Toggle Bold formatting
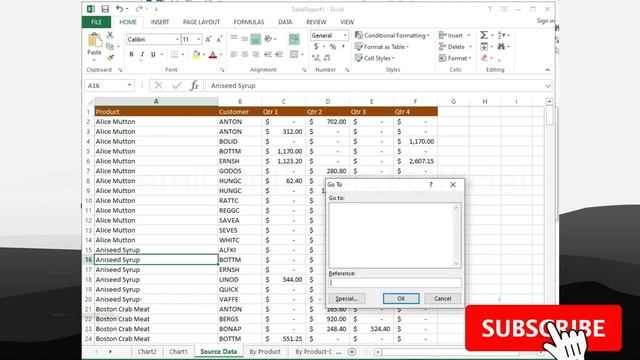Screen dimensions: 640x360 click(131, 54)
